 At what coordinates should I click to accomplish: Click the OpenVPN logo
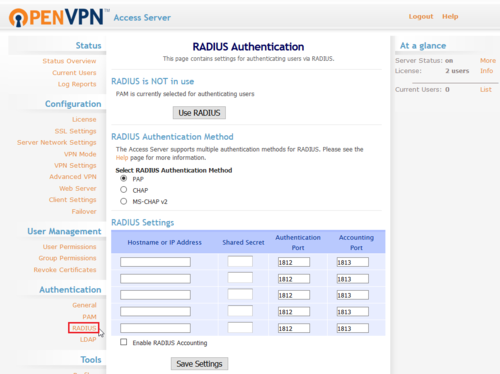pos(59,17)
